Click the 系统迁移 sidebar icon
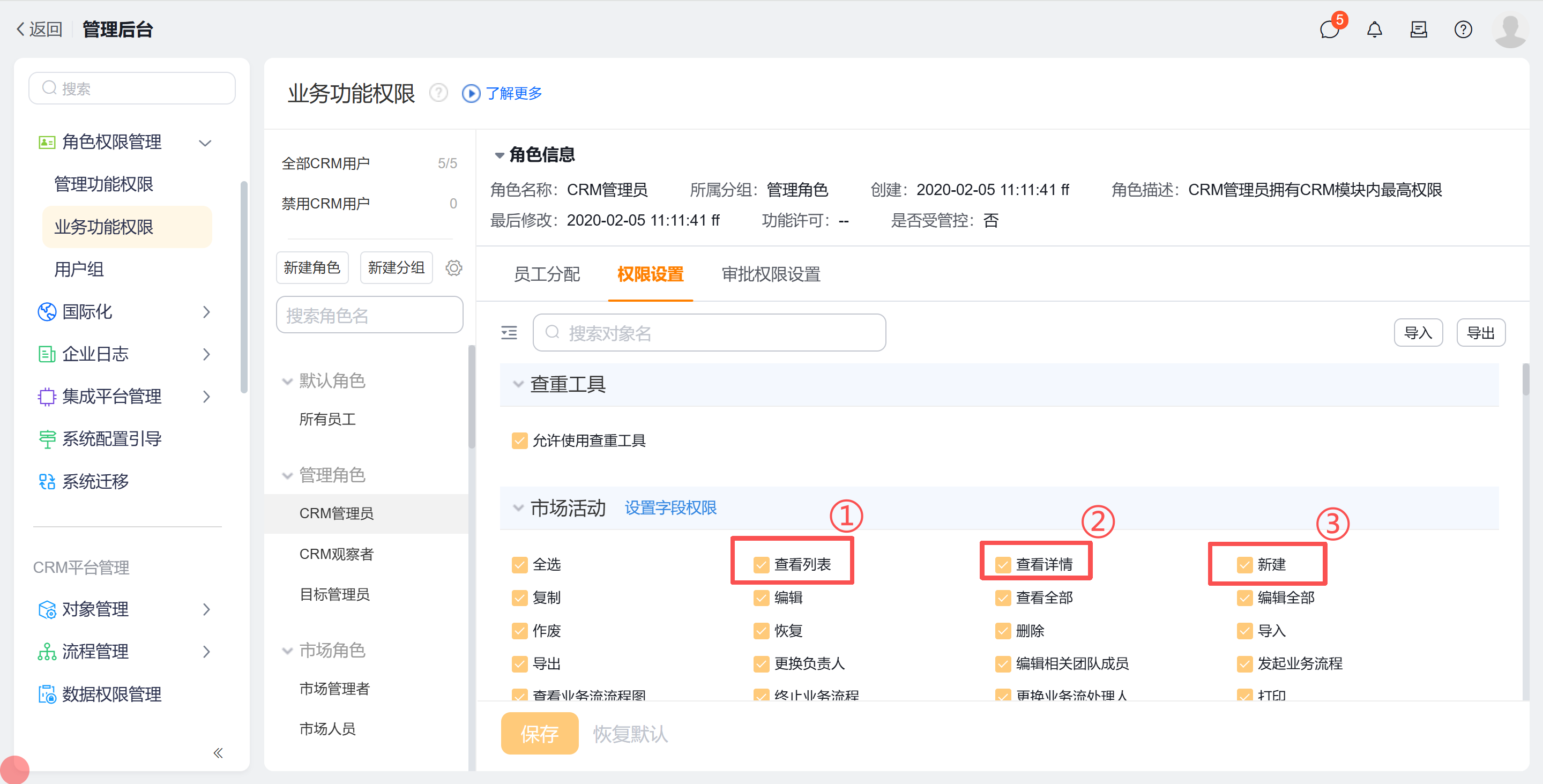The image size is (1543, 784). [47, 481]
